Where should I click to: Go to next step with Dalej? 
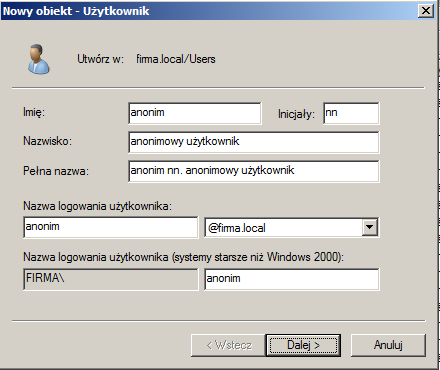tap(303, 345)
